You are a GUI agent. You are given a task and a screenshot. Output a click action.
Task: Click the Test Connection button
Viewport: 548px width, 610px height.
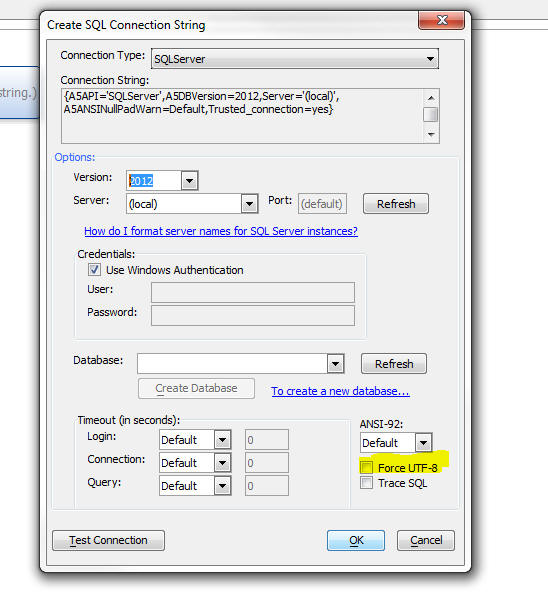click(109, 540)
